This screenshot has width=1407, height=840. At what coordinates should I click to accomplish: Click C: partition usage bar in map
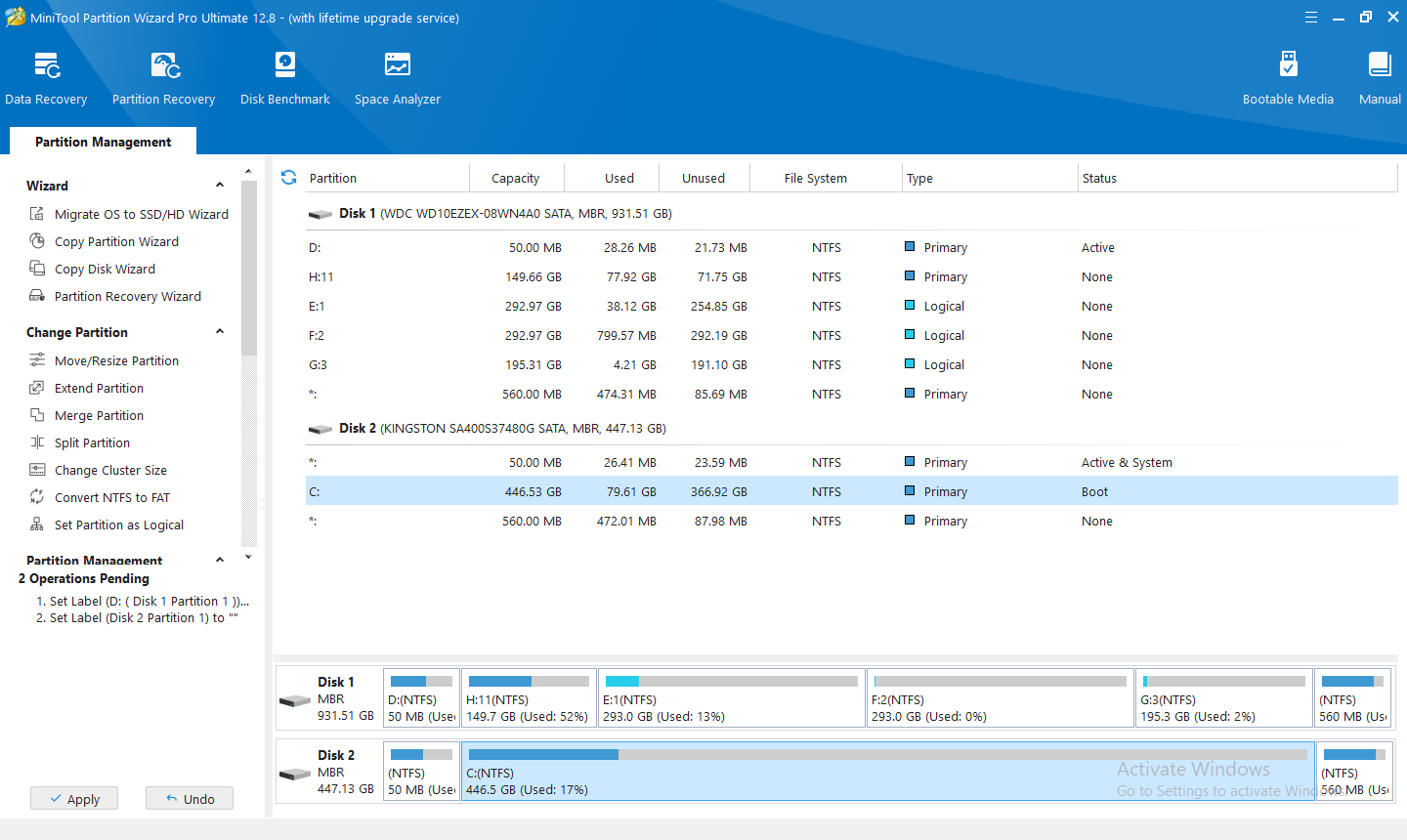click(886, 754)
